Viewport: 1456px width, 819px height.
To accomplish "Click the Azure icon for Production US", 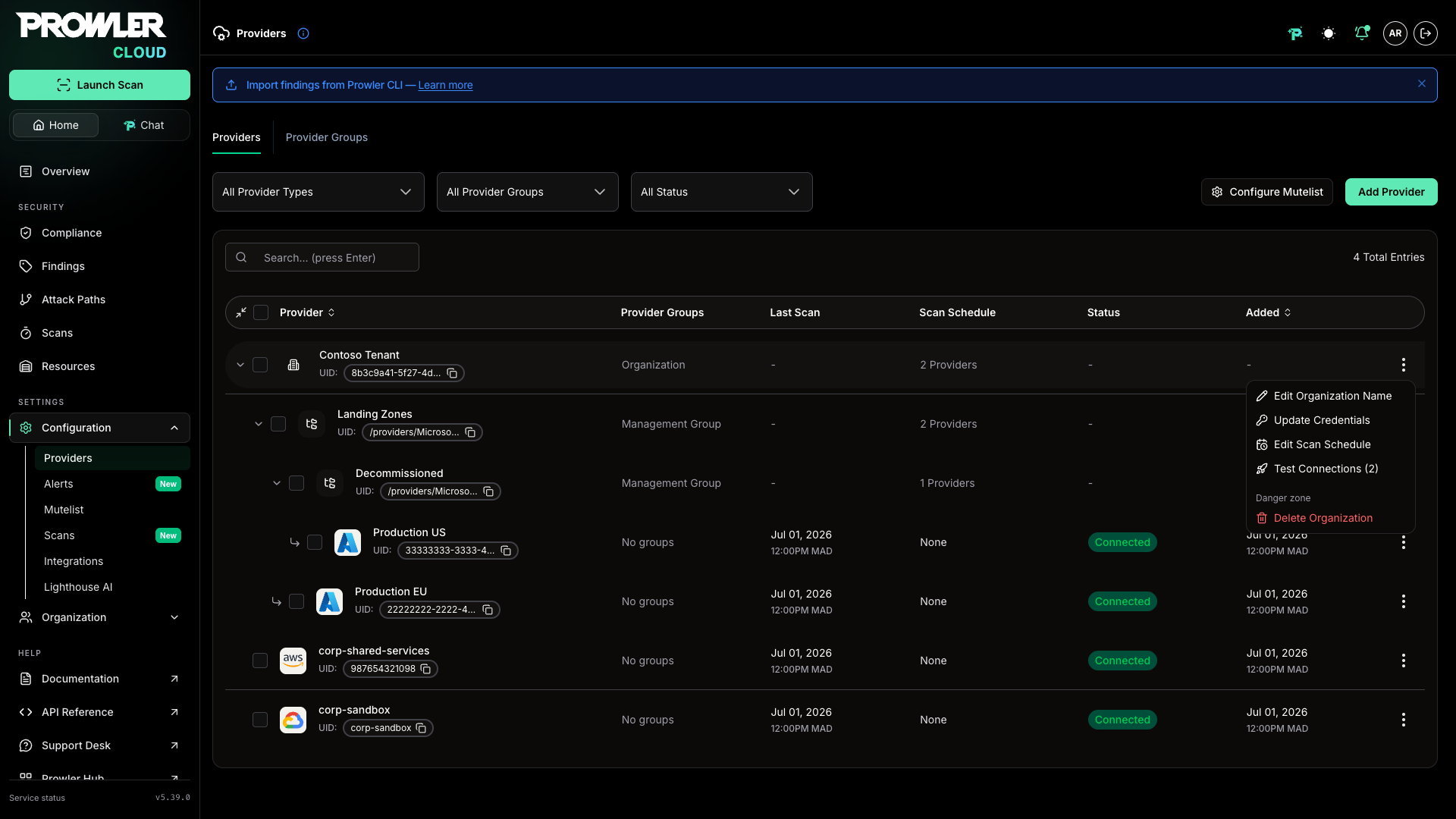I will 347,542.
